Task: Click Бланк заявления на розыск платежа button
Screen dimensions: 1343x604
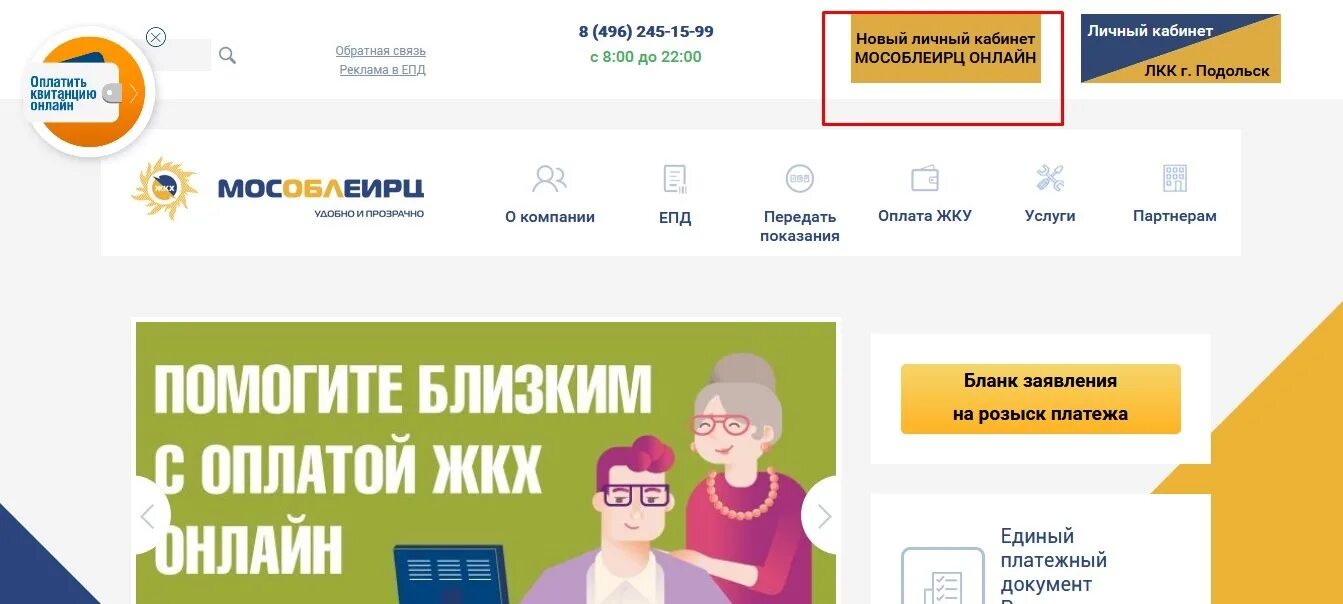Action: 1040,398
